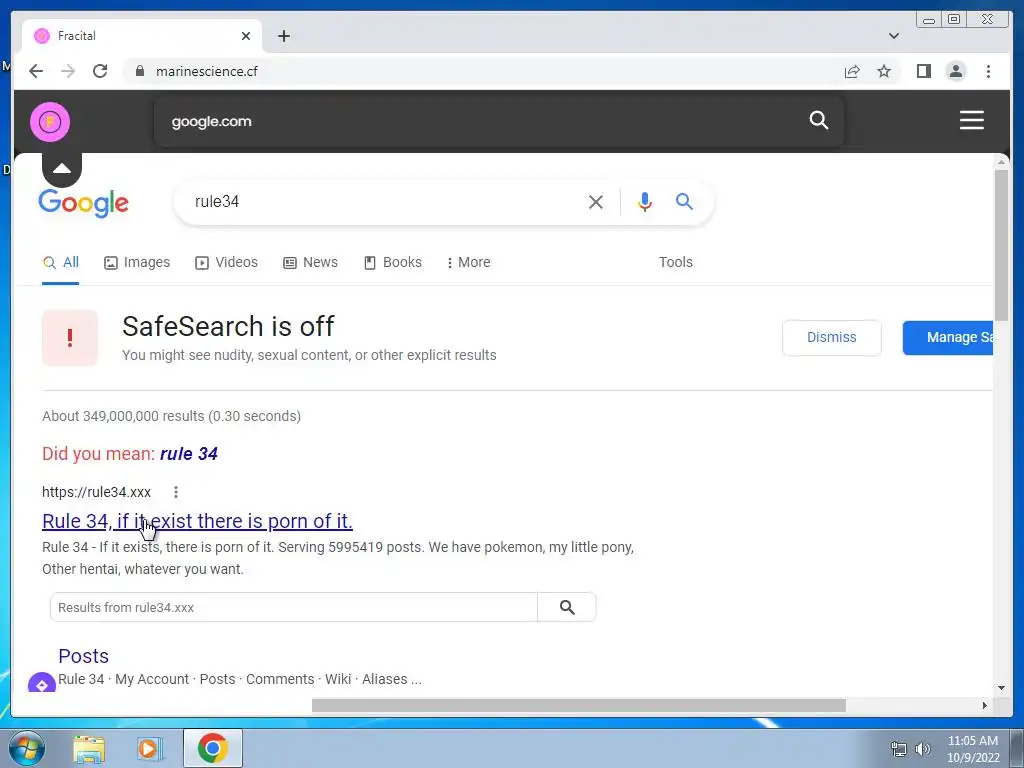Switch to the Videos tab
This screenshot has width=1024, height=768.
click(x=227, y=263)
